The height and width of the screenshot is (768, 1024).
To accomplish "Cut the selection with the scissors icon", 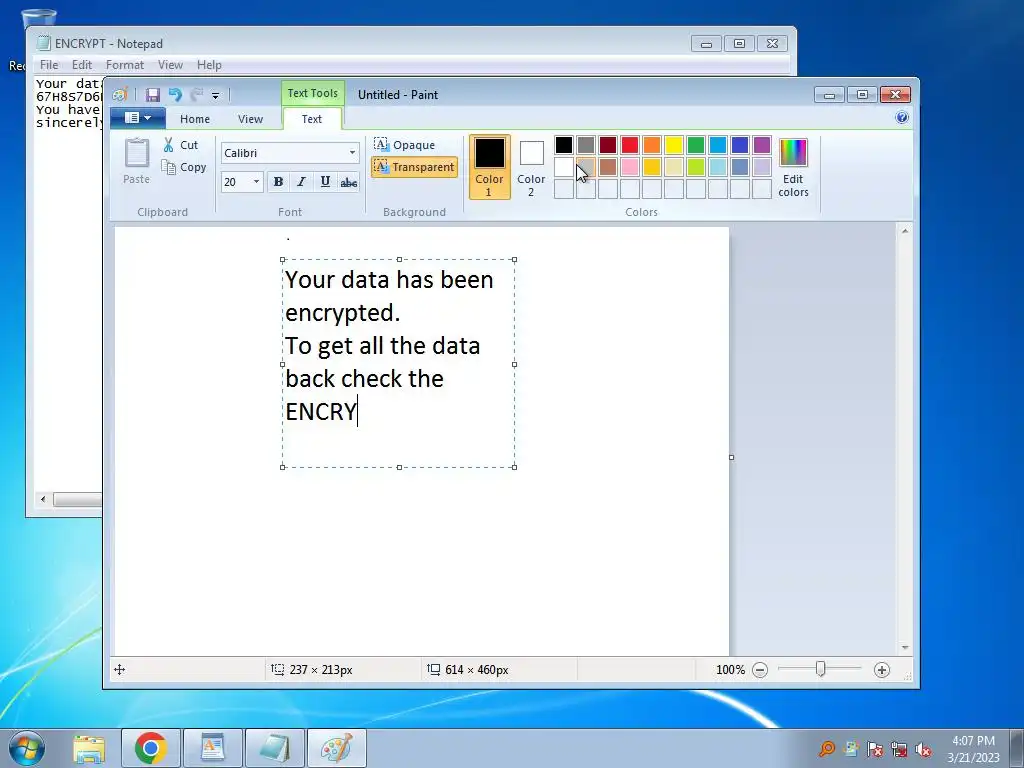I will pos(181,145).
